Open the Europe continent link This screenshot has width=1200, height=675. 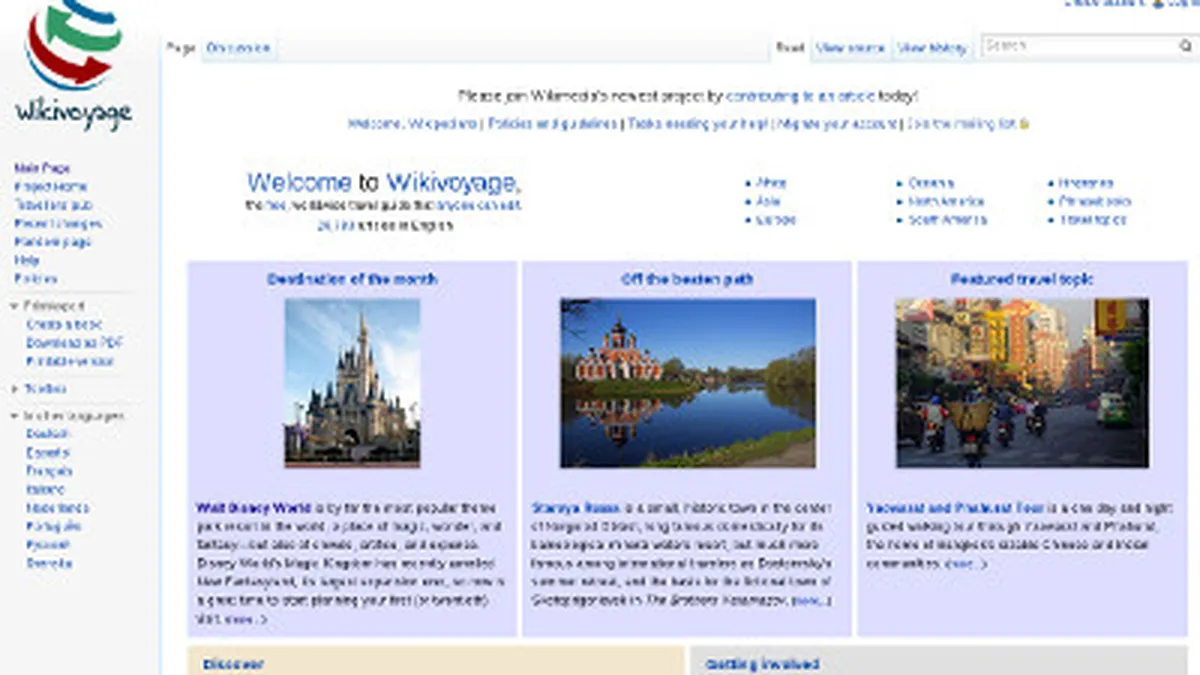[777, 219]
